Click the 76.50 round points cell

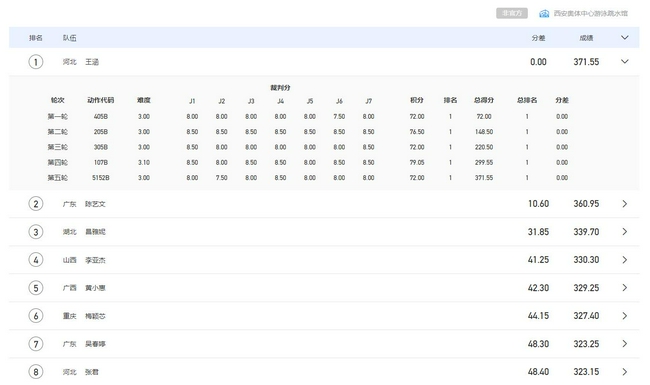[x=417, y=132]
